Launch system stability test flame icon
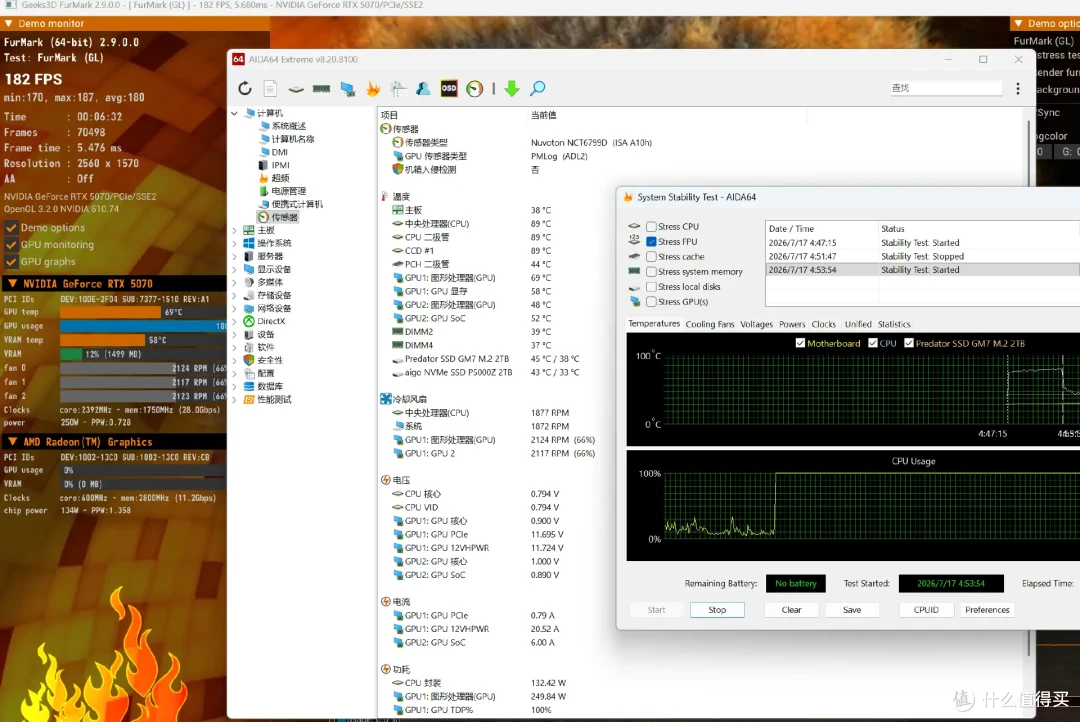The height and width of the screenshot is (722, 1080). pos(373,88)
